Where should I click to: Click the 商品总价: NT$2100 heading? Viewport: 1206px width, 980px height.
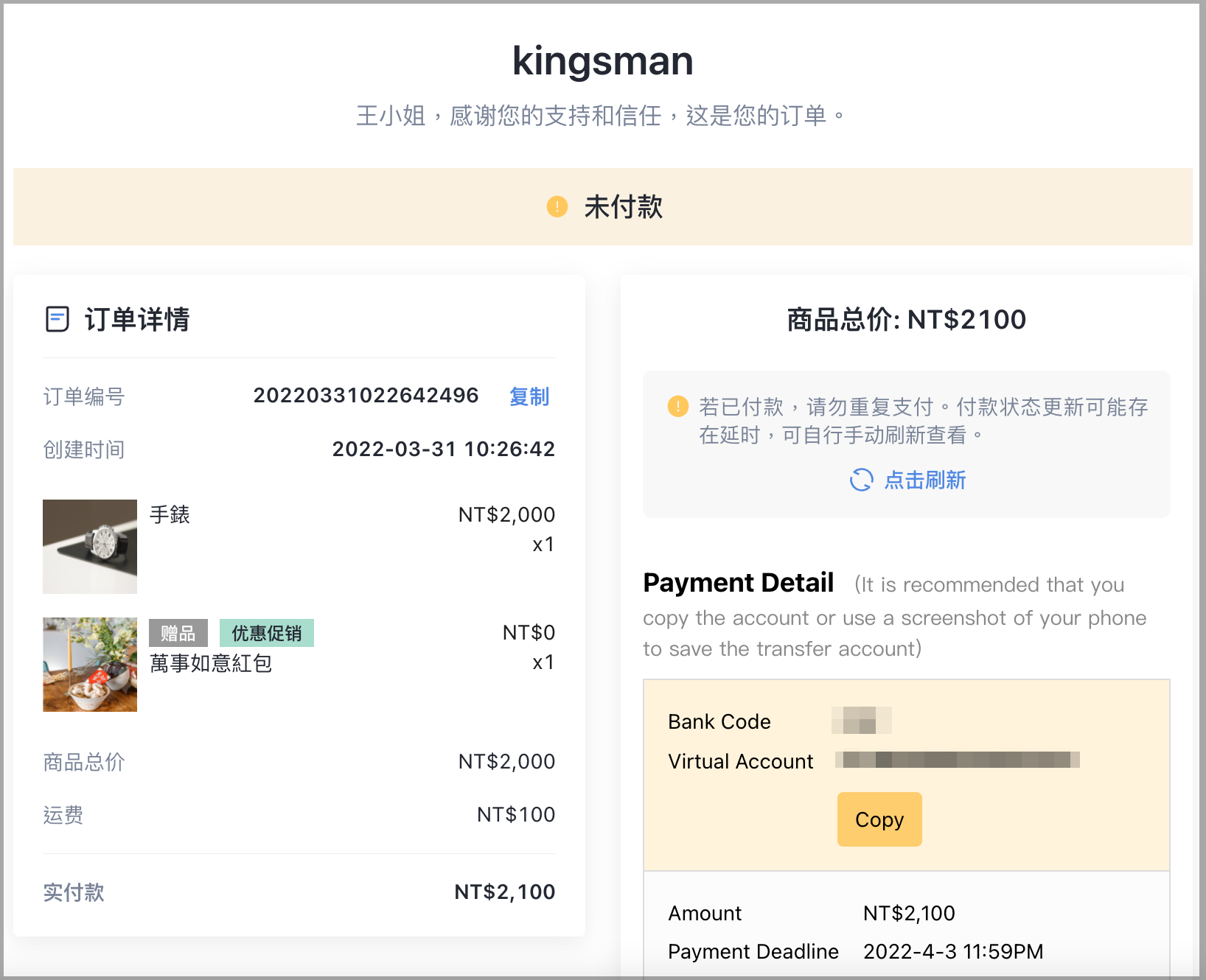coord(907,320)
